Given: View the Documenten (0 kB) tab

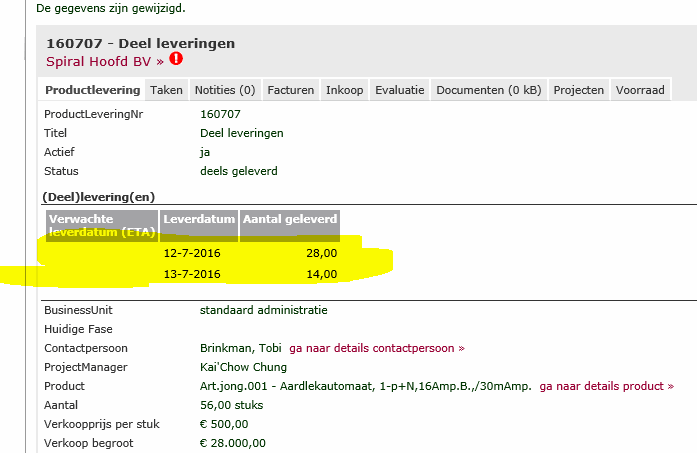Looking at the screenshot, I should pyautogui.click(x=488, y=90).
